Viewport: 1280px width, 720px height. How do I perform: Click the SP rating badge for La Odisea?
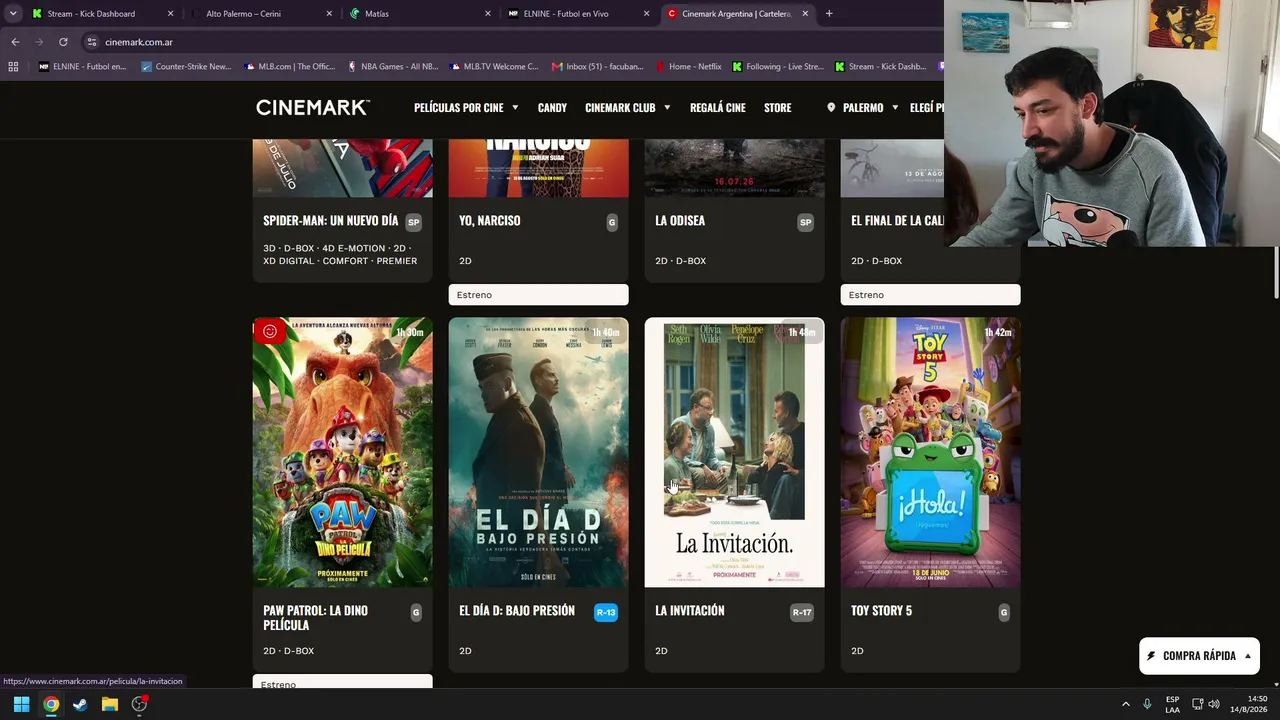click(805, 222)
